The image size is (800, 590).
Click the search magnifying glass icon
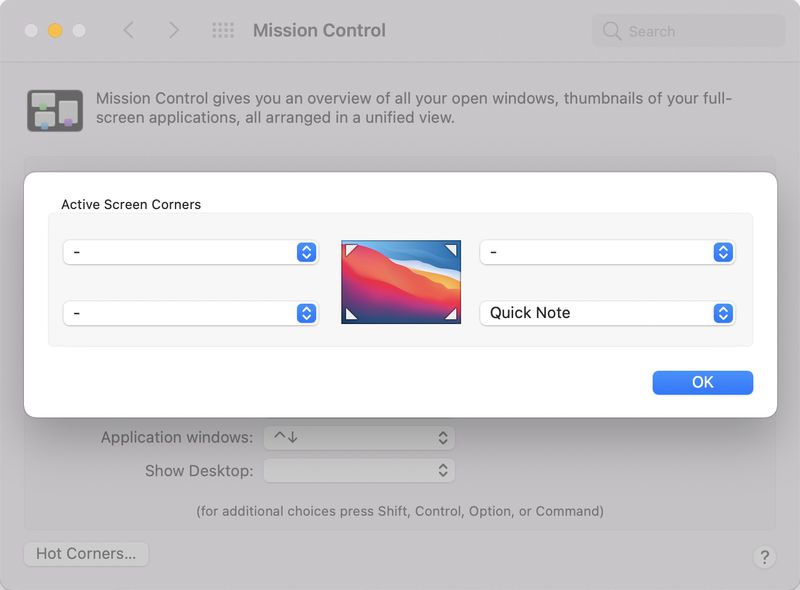612,31
